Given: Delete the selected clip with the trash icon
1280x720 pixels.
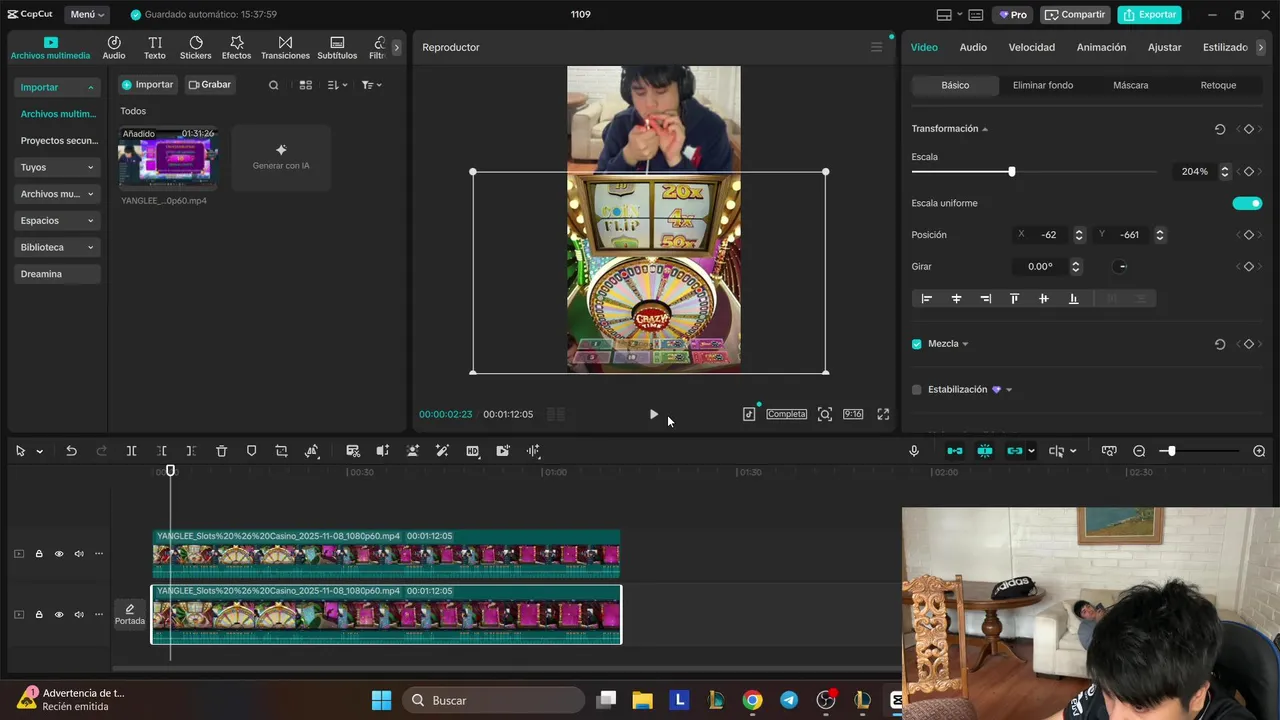Looking at the screenshot, I should (x=222, y=451).
